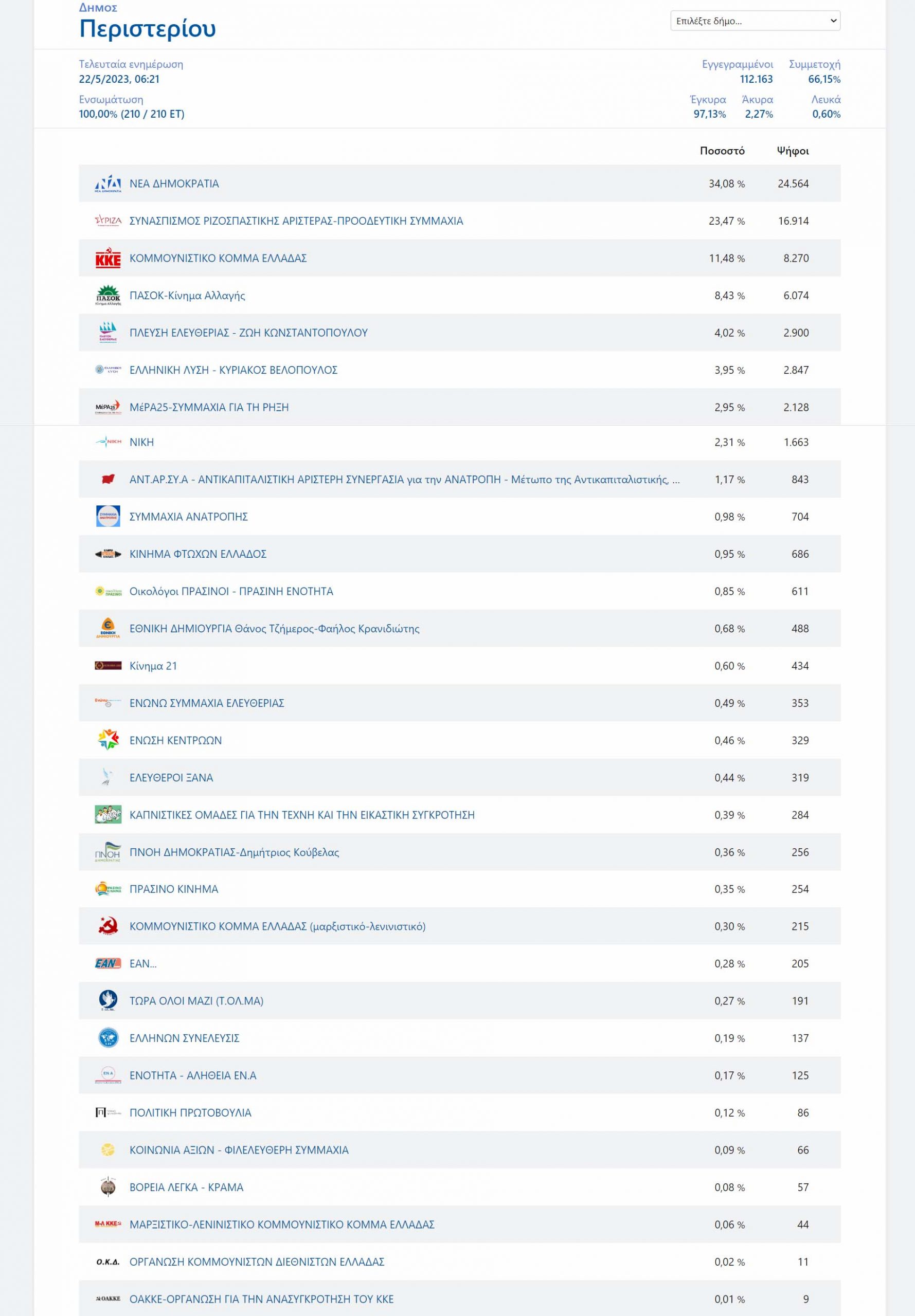Select the ΣΥΜΜΑΧΙΑ ΑΝΑΤΡΟΠΗΣ party name
This screenshot has width=915, height=1316.
pos(189,517)
